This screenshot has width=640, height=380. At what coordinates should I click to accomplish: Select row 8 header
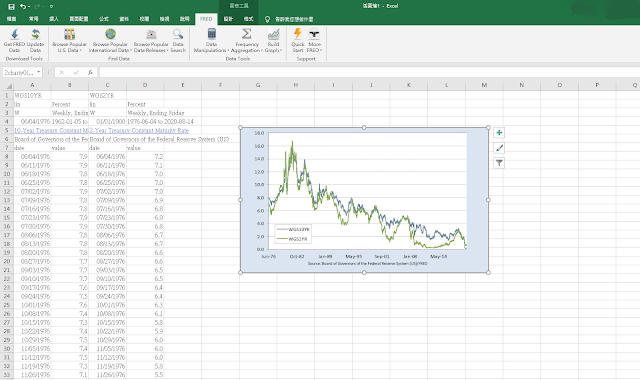click(x=7, y=156)
